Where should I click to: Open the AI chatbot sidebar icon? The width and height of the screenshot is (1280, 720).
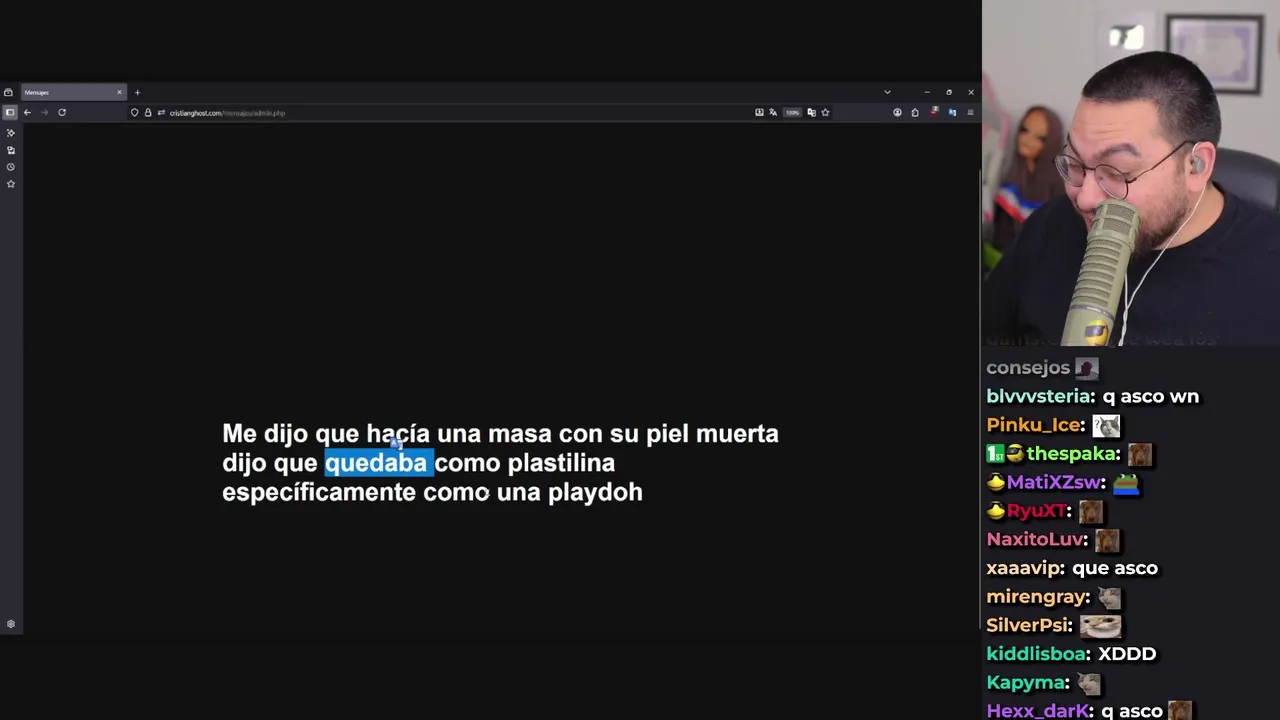[x=11, y=132]
